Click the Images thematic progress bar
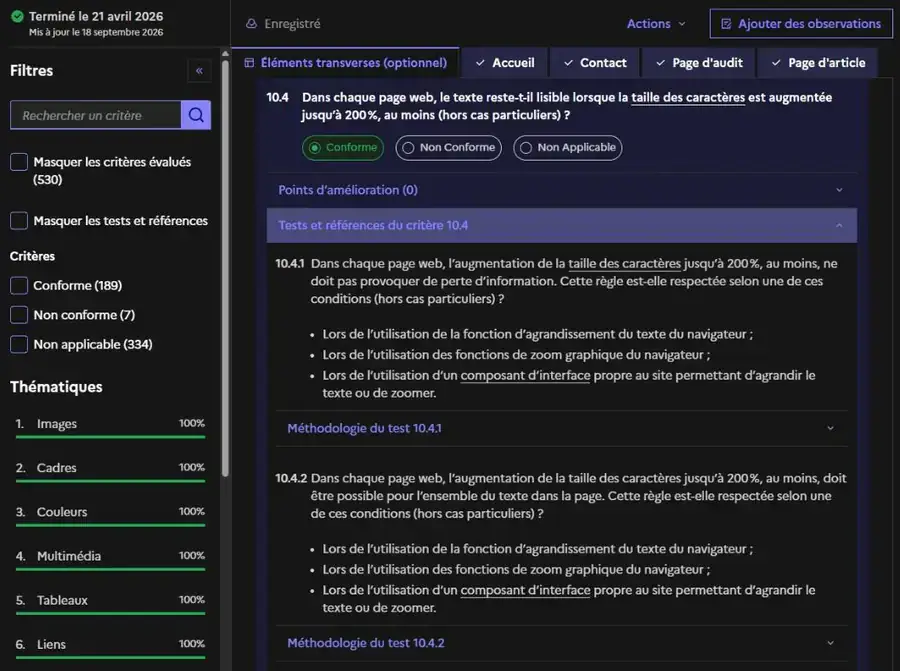 [110, 437]
